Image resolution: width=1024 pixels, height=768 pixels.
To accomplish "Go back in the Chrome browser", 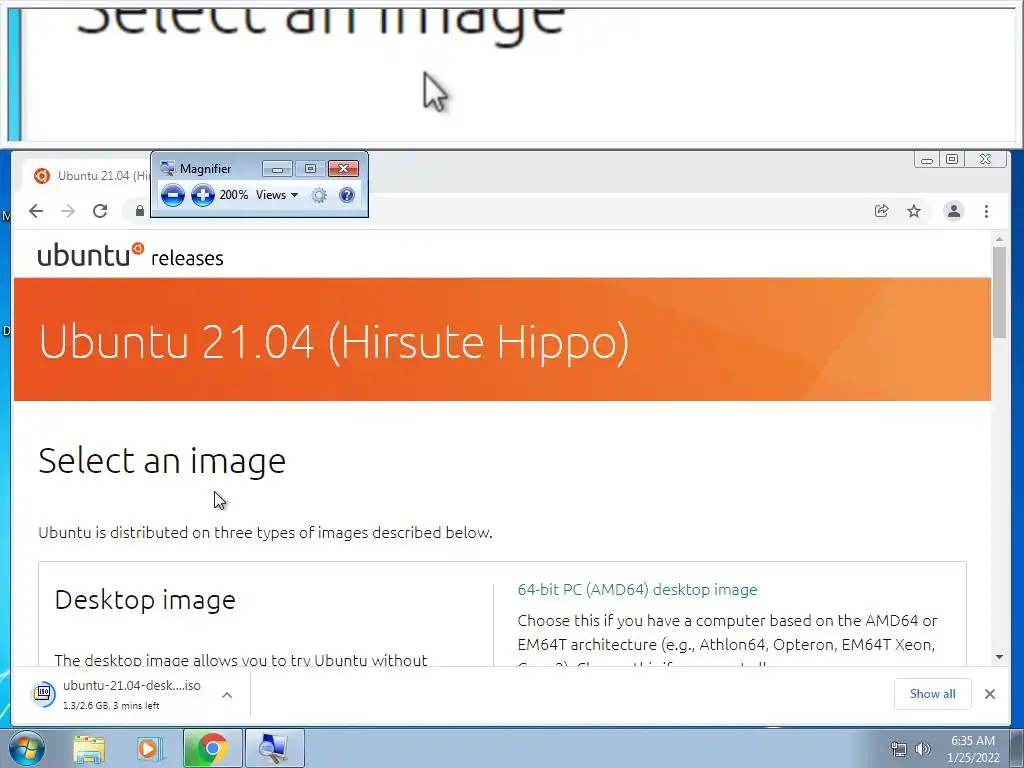I will [36, 211].
